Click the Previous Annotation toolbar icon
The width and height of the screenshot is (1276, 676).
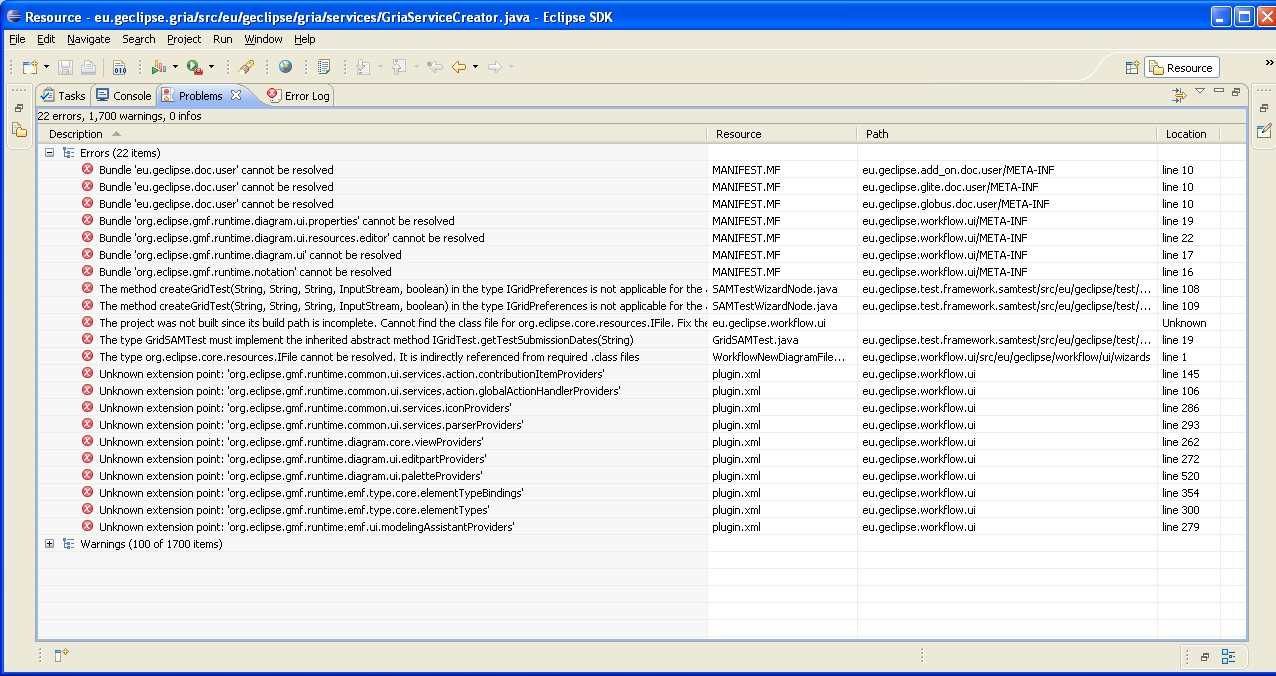(398, 67)
